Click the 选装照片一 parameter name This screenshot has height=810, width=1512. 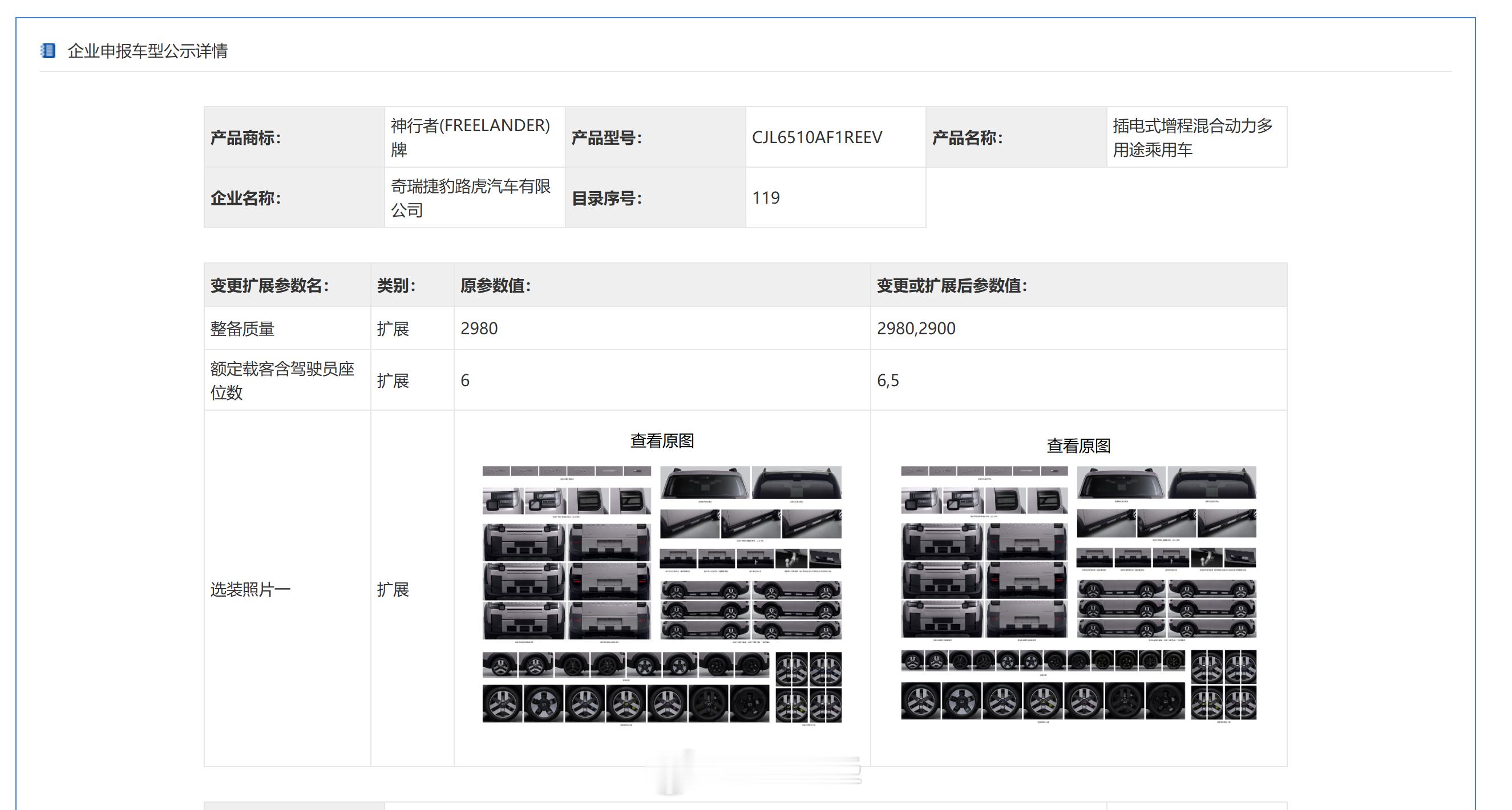coord(250,589)
